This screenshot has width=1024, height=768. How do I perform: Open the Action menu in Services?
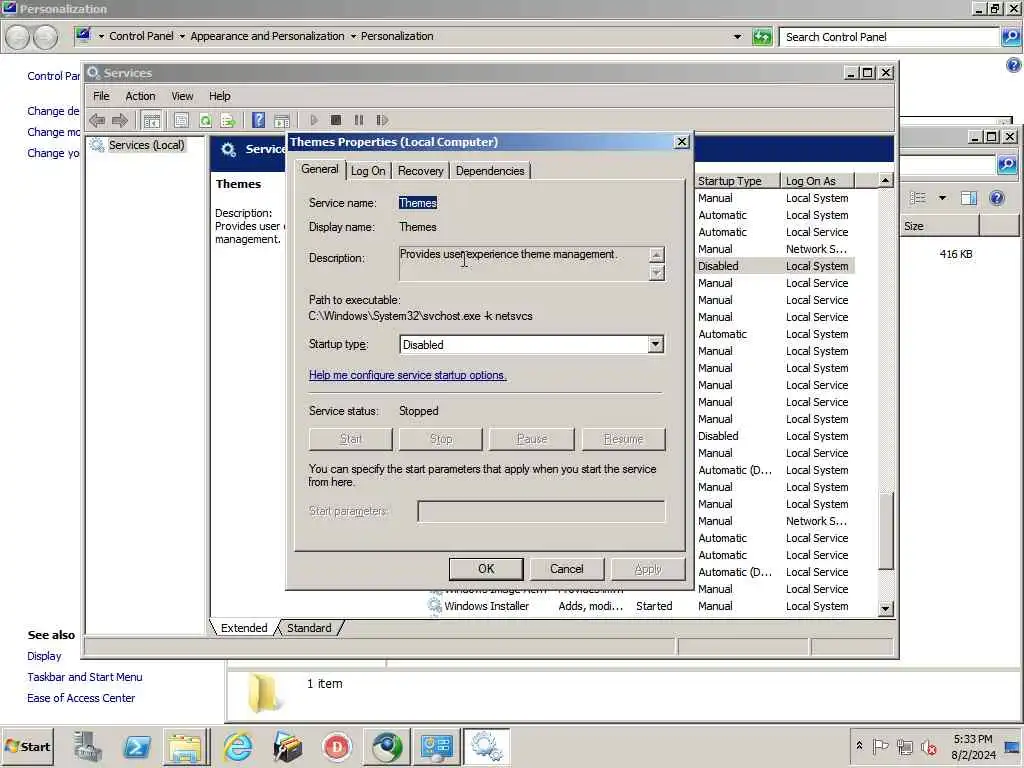coord(140,96)
